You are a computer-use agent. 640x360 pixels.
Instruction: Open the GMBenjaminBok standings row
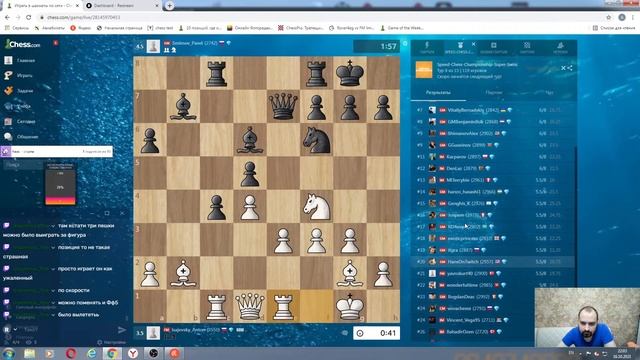[493, 122]
